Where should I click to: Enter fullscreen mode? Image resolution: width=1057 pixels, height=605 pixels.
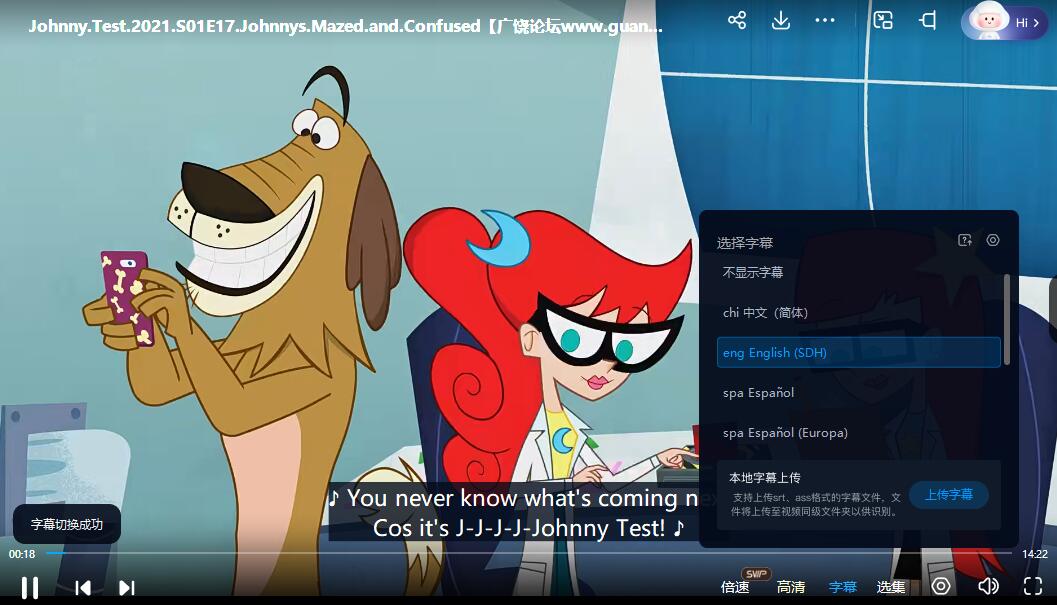pos(1033,586)
